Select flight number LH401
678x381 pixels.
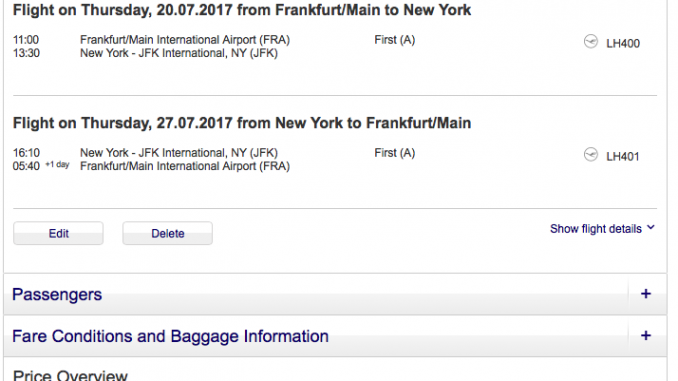623,156
